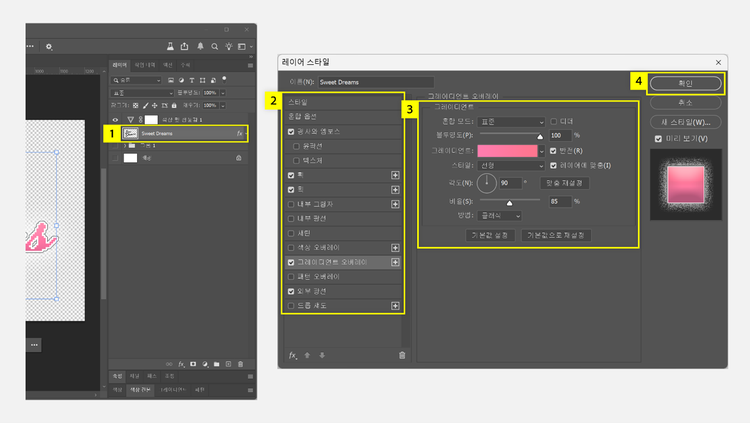This screenshot has width=750, height=423.
Task: Toggle Reverse (R) gradient checkbox
Action: click(x=553, y=151)
